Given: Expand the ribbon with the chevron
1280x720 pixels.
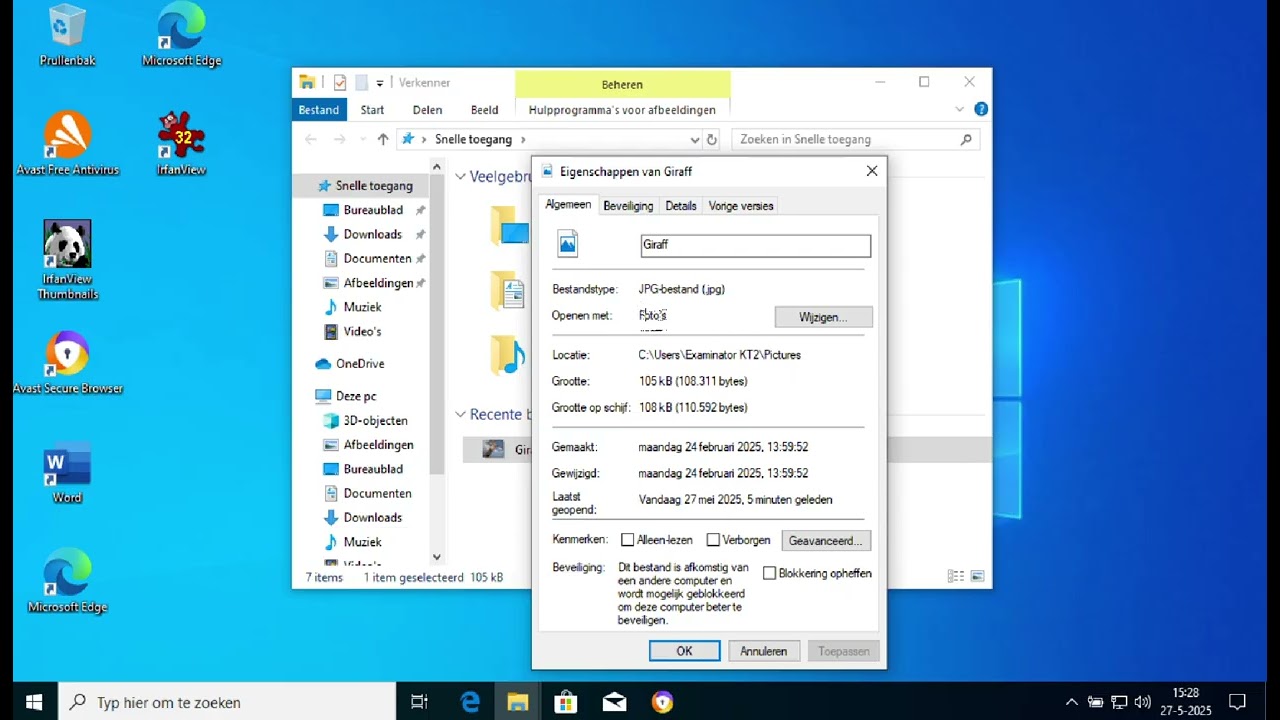Looking at the screenshot, I should click(960, 109).
